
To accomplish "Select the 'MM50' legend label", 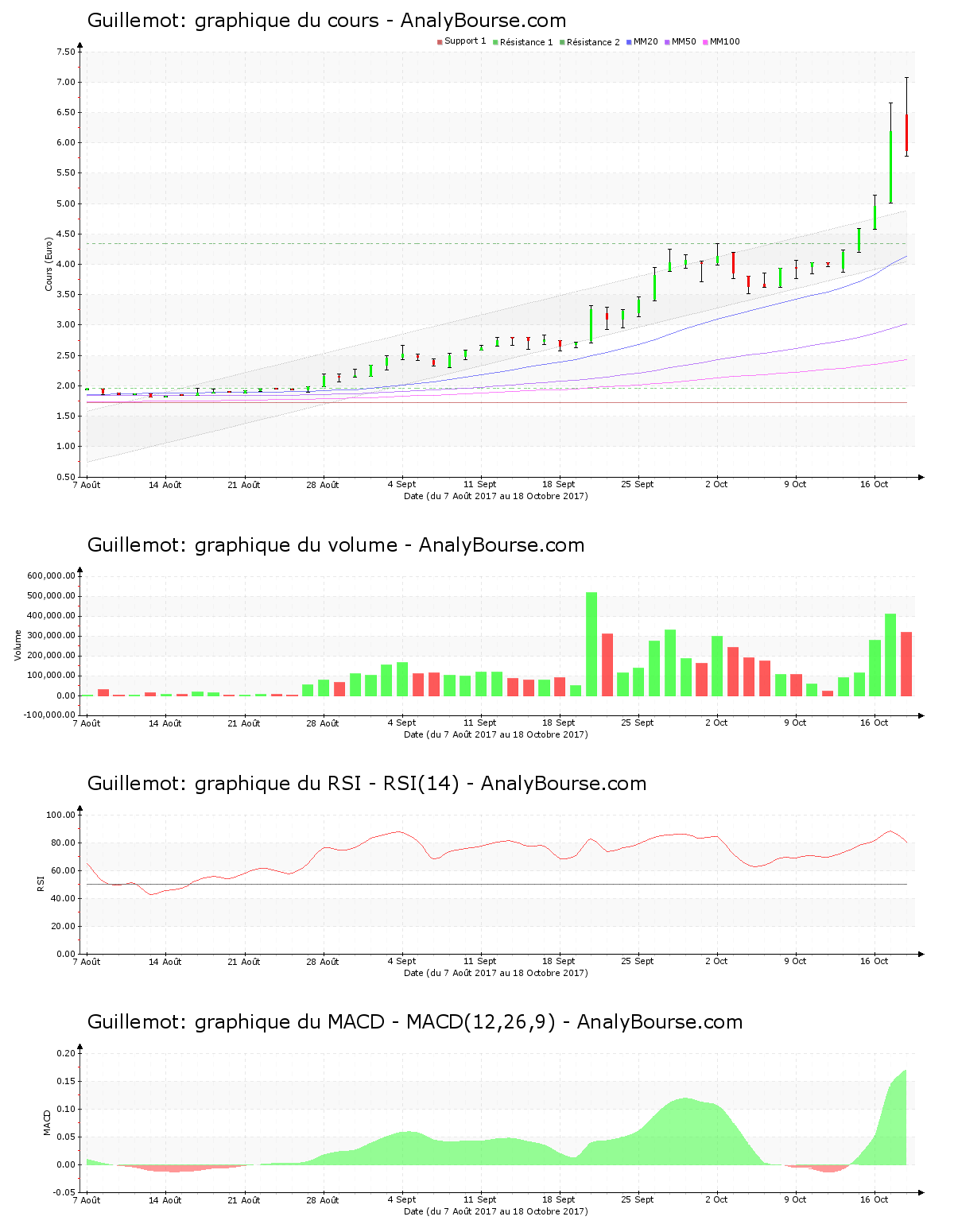I will tap(684, 42).
